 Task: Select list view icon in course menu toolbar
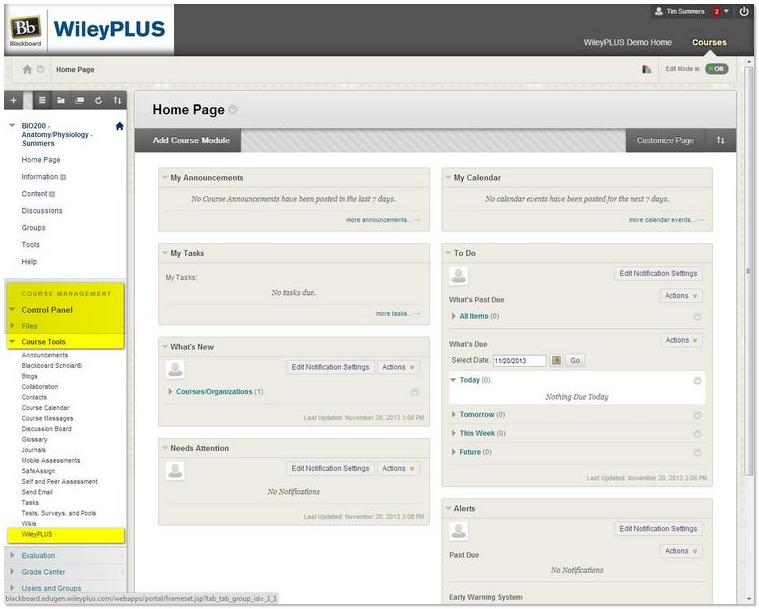tap(42, 100)
